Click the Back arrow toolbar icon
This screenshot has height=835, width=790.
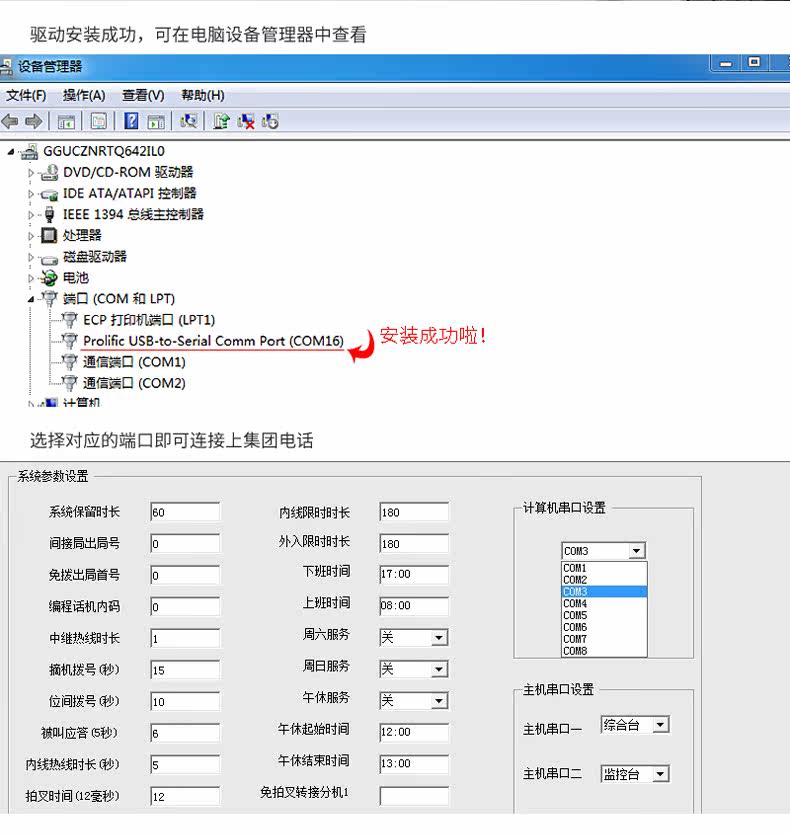[x=10, y=121]
